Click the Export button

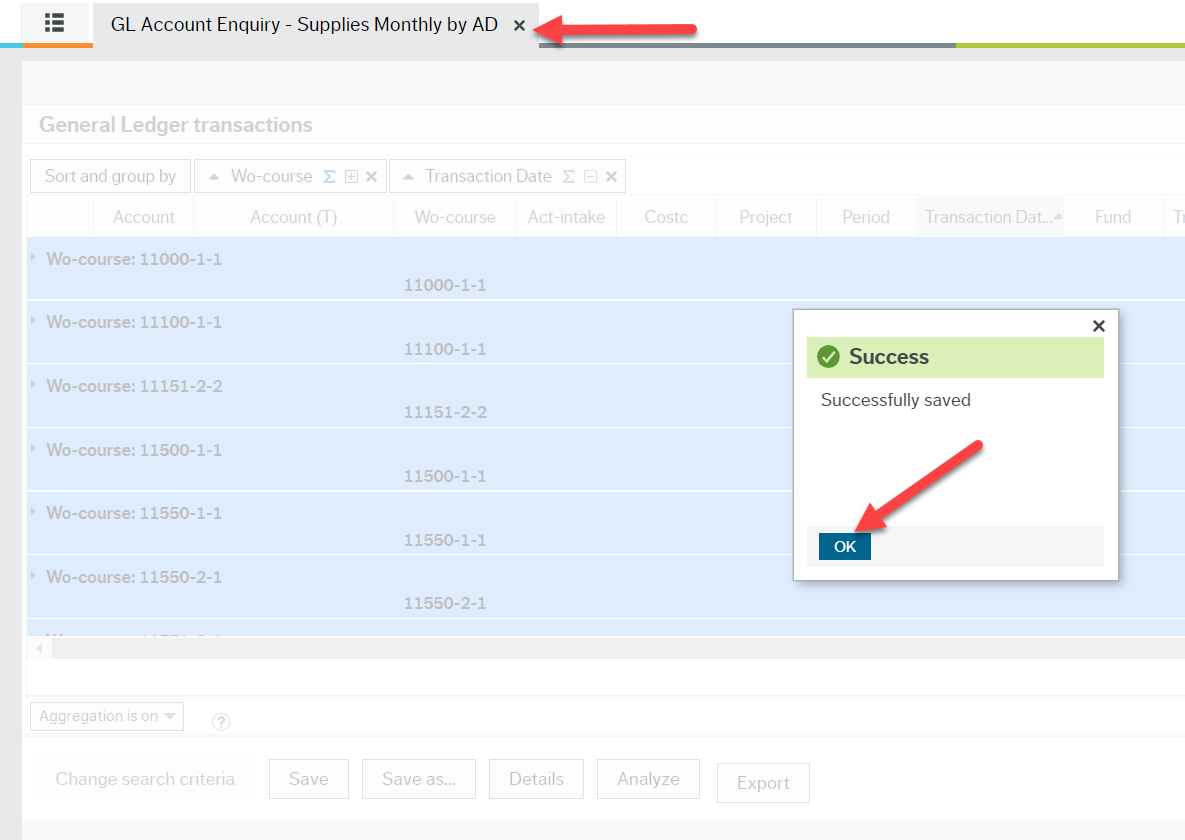(x=763, y=783)
